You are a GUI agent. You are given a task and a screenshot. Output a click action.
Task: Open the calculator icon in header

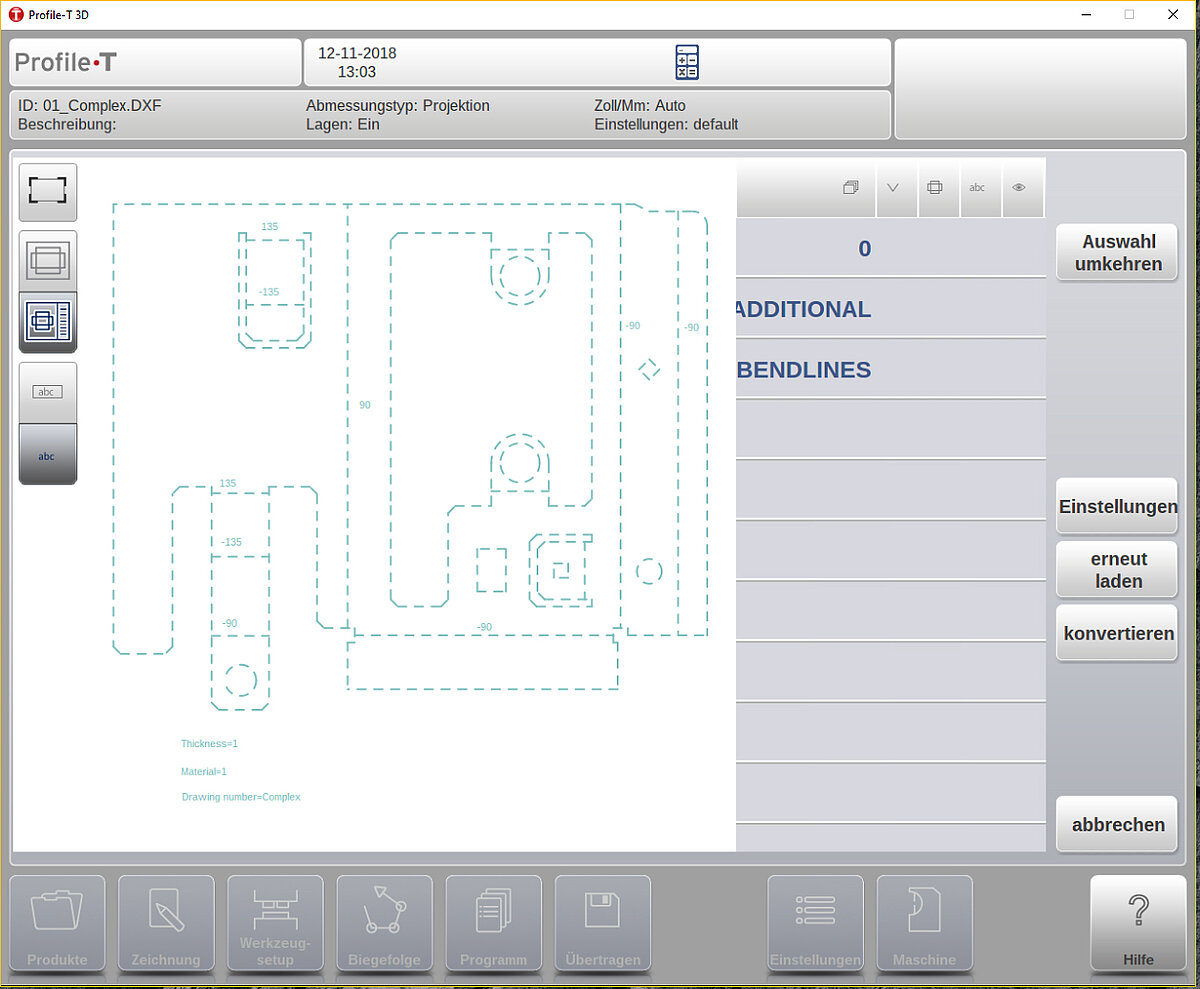pos(687,63)
